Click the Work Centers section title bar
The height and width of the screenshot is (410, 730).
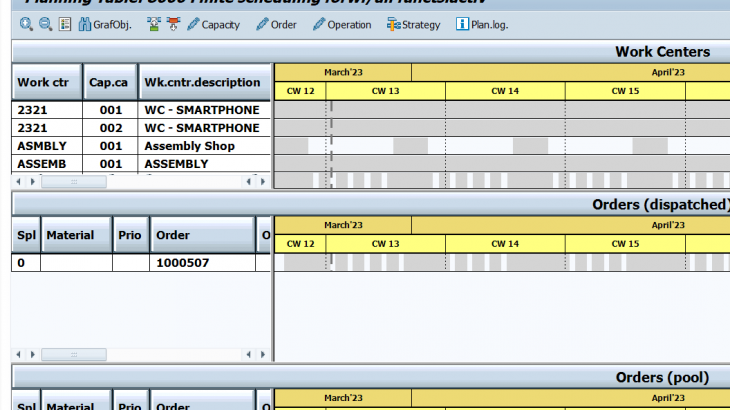[x=371, y=52]
